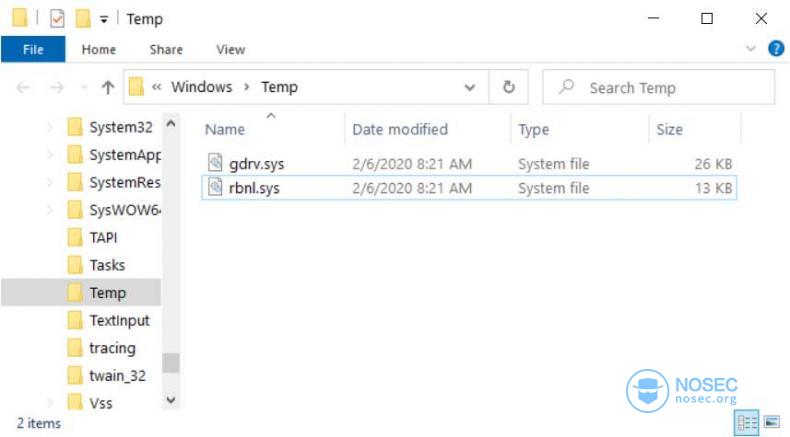Click navigation pane scroll down arrow
This screenshot has width=790, height=437.
tap(171, 400)
